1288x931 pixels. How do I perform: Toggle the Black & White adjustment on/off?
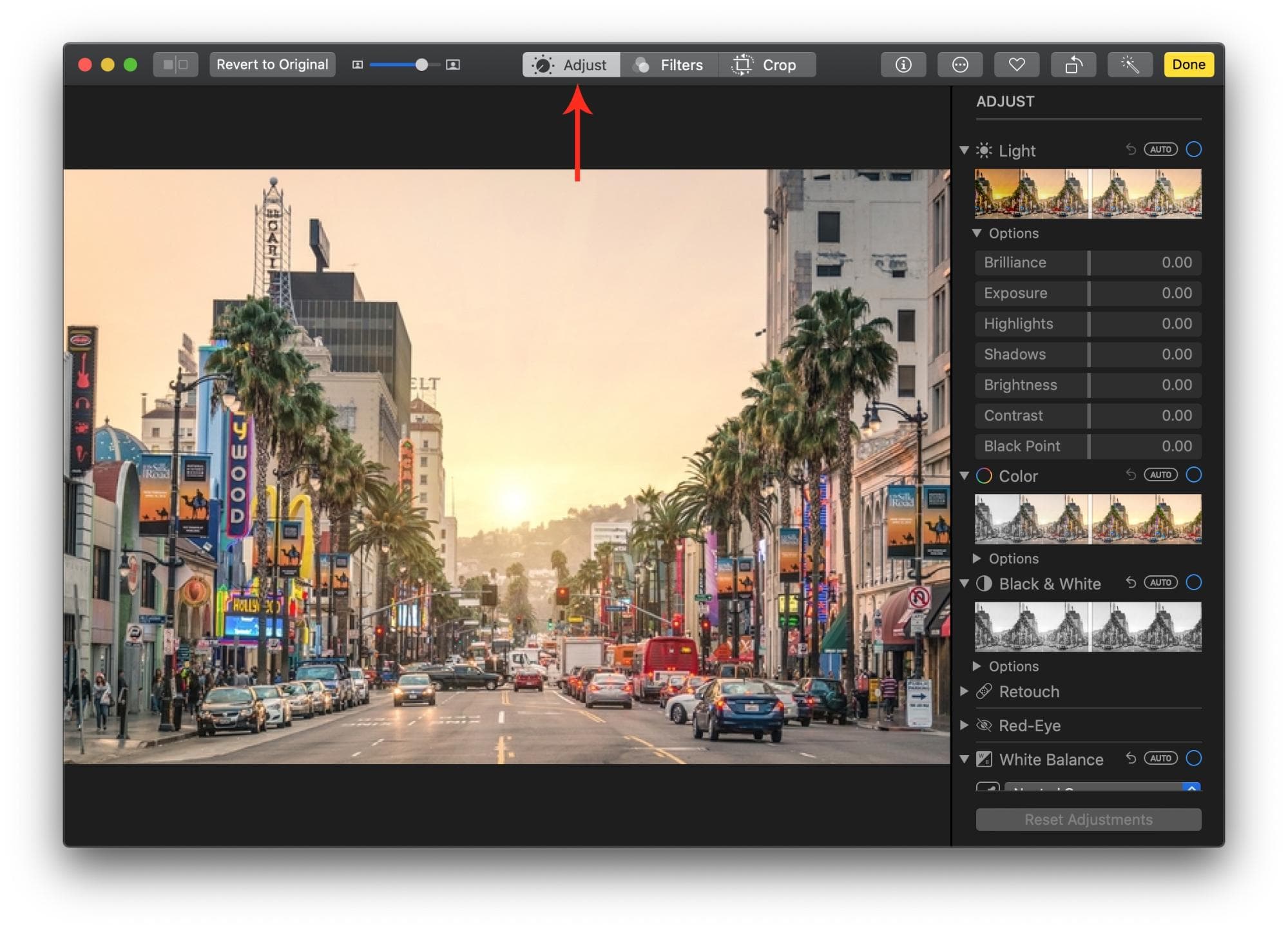pyautogui.click(x=1198, y=584)
